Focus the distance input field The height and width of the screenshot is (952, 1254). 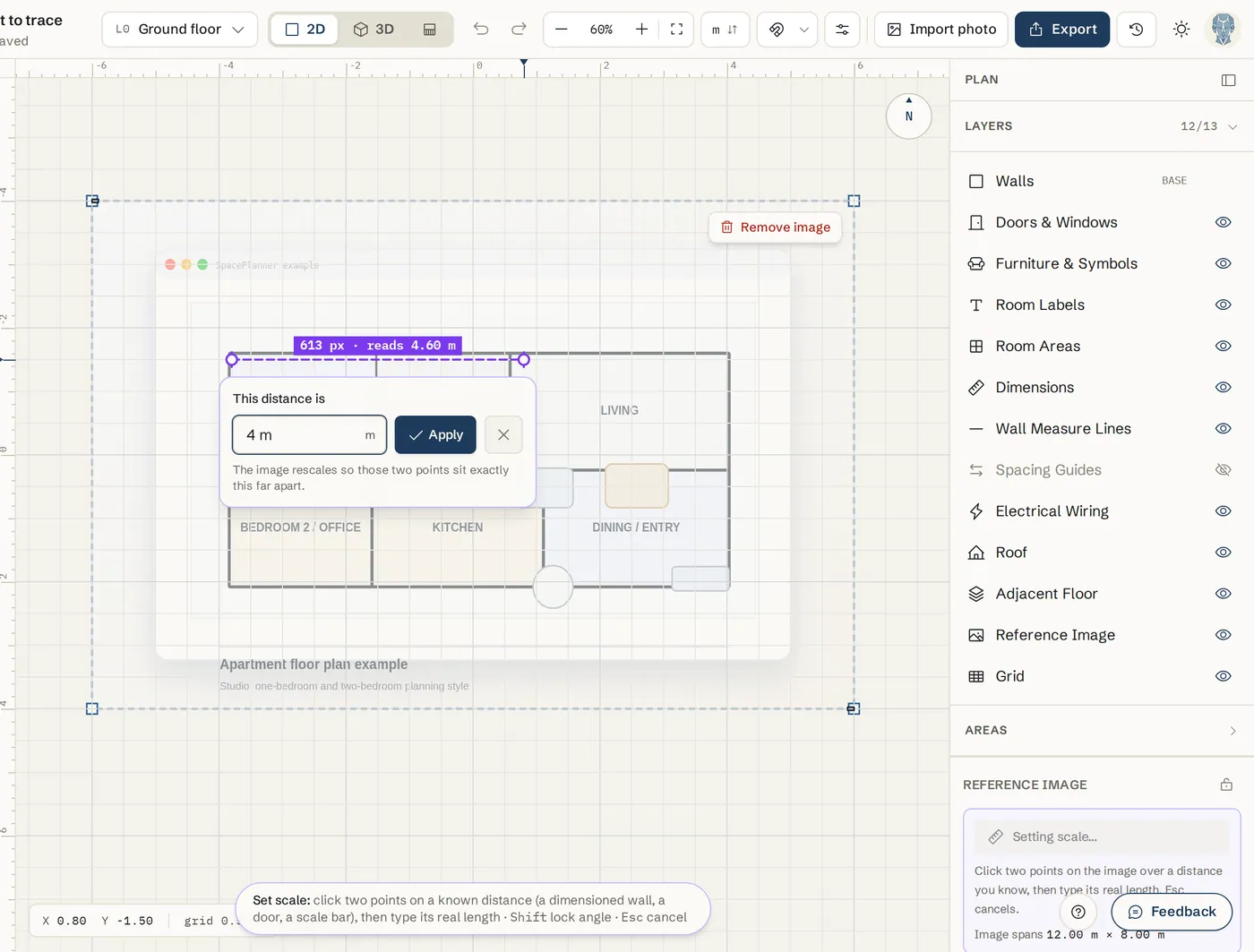(310, 434)
